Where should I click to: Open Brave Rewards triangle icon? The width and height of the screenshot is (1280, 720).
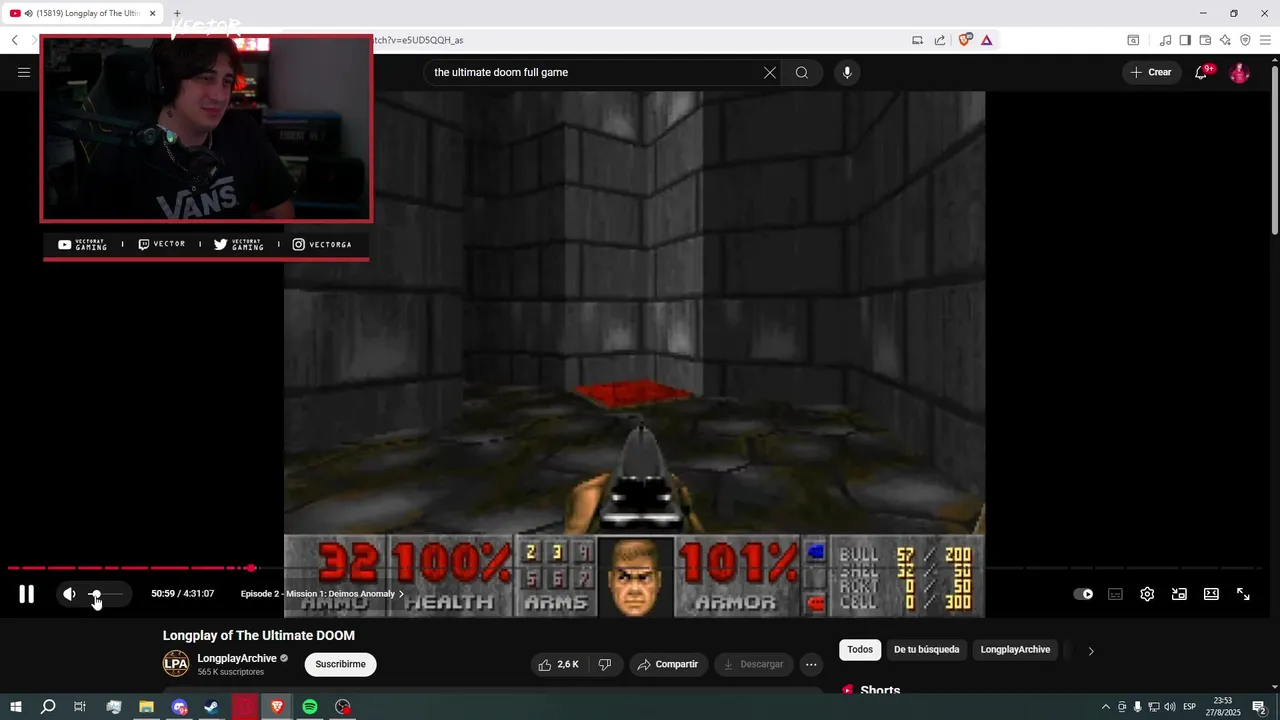tap(986, 40)
